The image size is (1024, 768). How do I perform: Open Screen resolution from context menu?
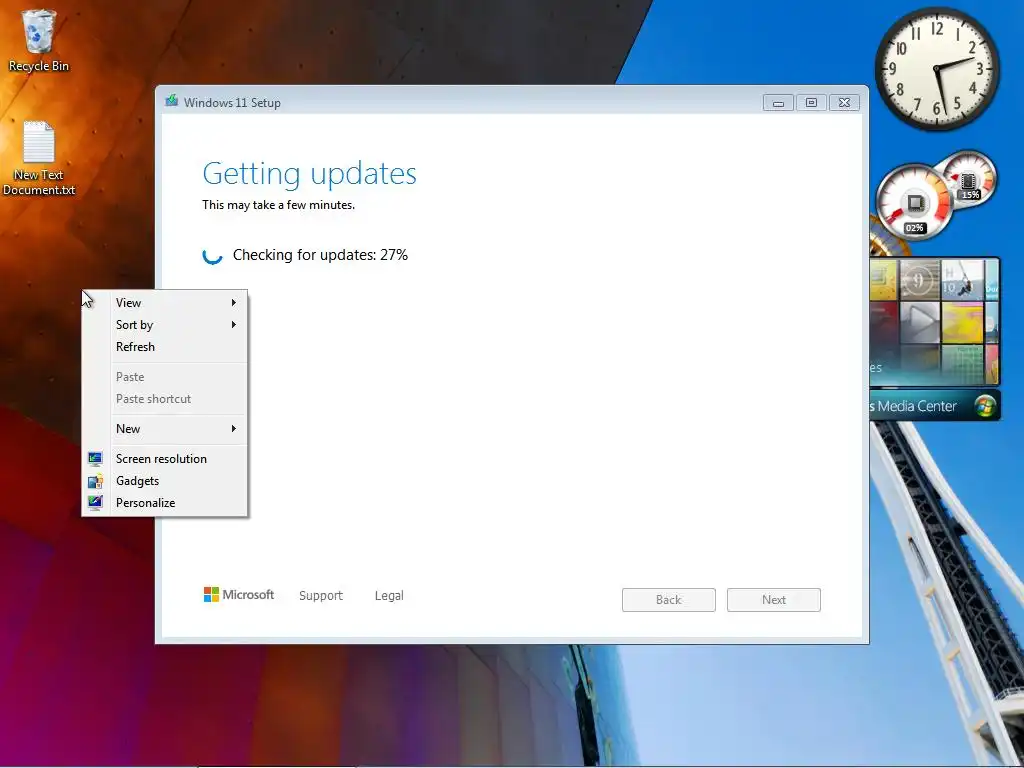[x=165, y=459]
